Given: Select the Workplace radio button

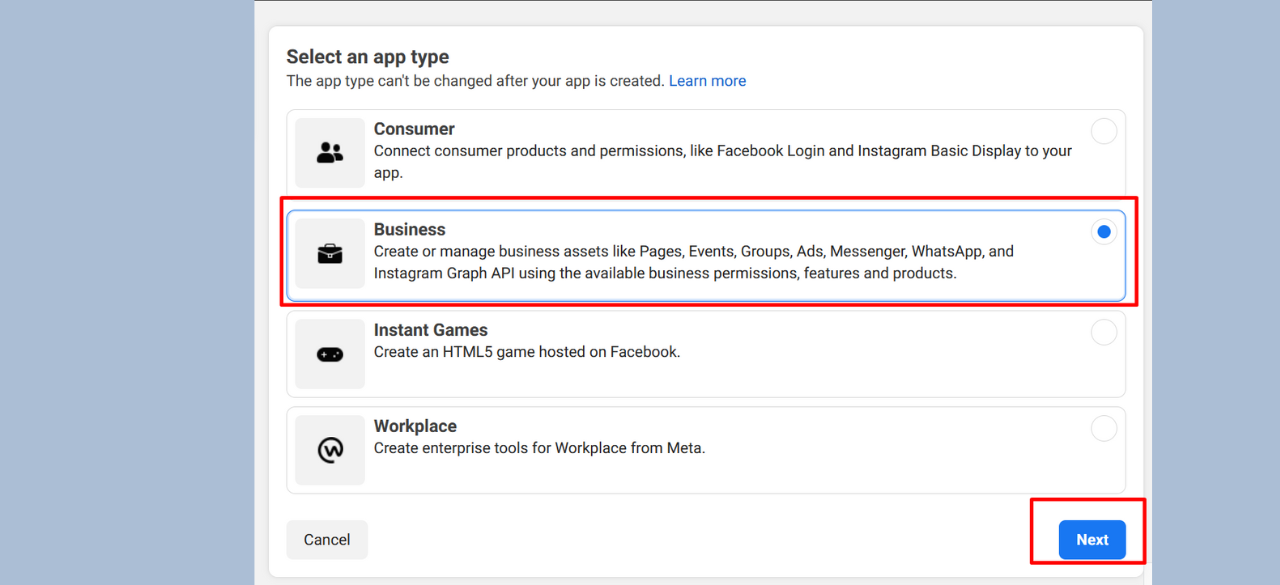Looking at the screenshot, I should 1104,428.
